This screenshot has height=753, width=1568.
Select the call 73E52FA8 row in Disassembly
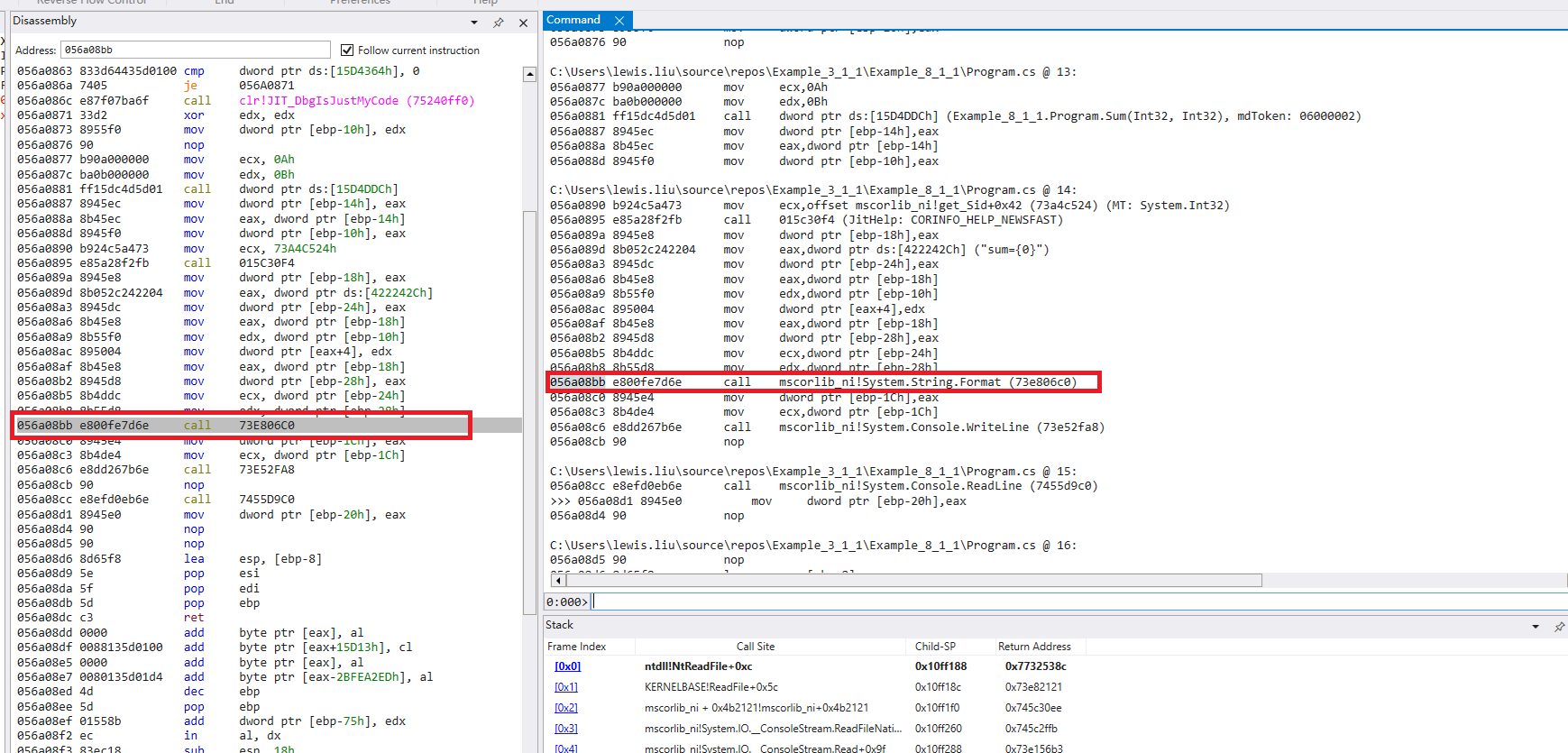[x=269, y=470]
